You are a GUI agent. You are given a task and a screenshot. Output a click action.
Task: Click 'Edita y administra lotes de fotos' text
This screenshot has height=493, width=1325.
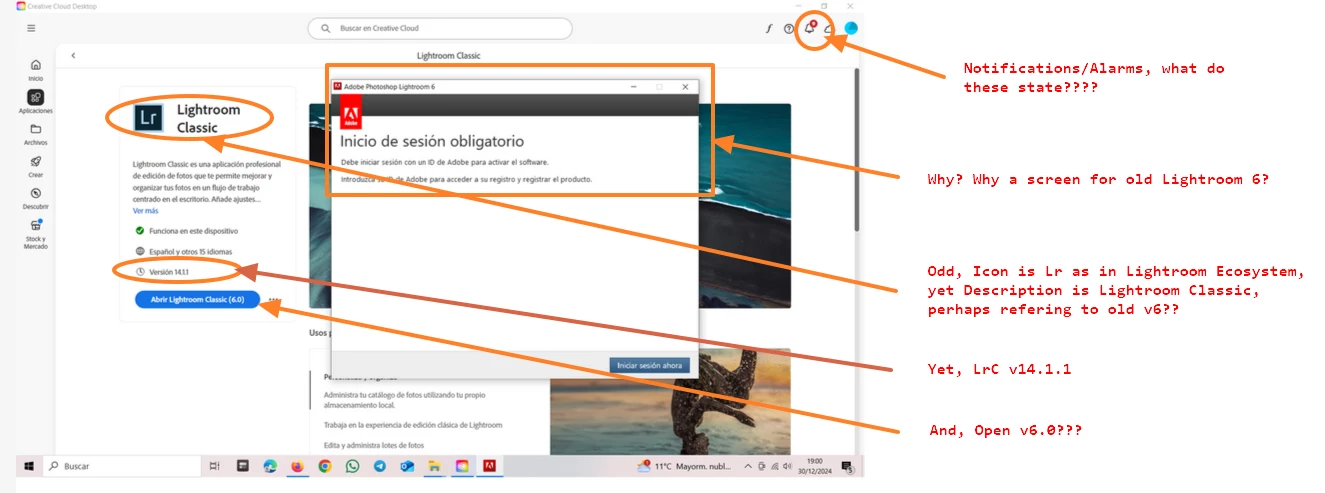click(374, 445)
